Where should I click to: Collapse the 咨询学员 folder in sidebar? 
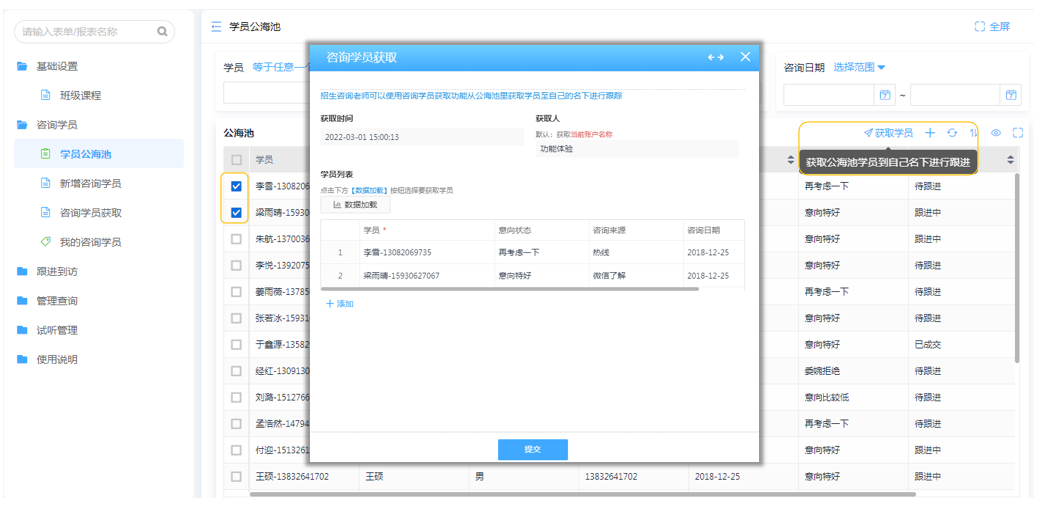56,125
